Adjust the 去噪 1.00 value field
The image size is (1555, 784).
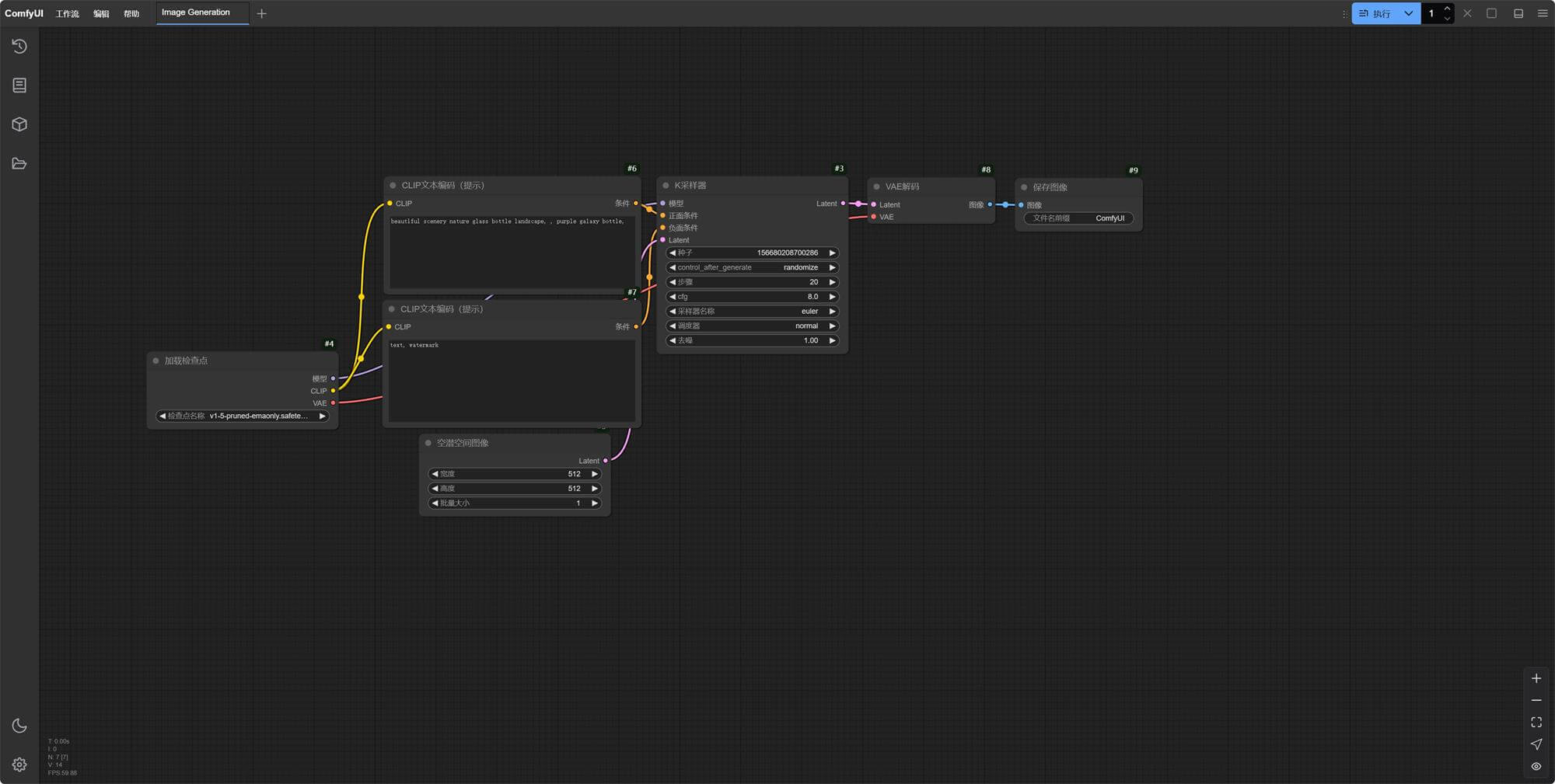click(x=752, y=340)
